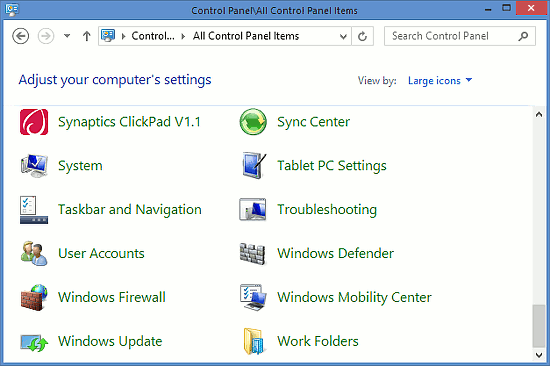Open the recent locations dropdown arrow

[x=67, y=36]
